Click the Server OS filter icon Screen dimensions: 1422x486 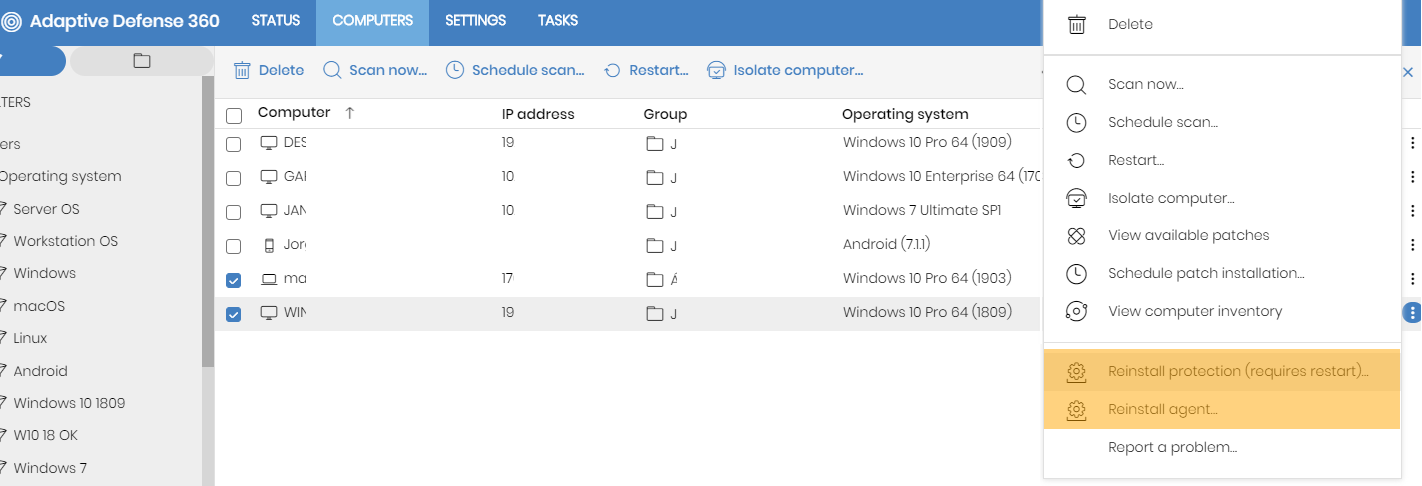click(3, 209)
